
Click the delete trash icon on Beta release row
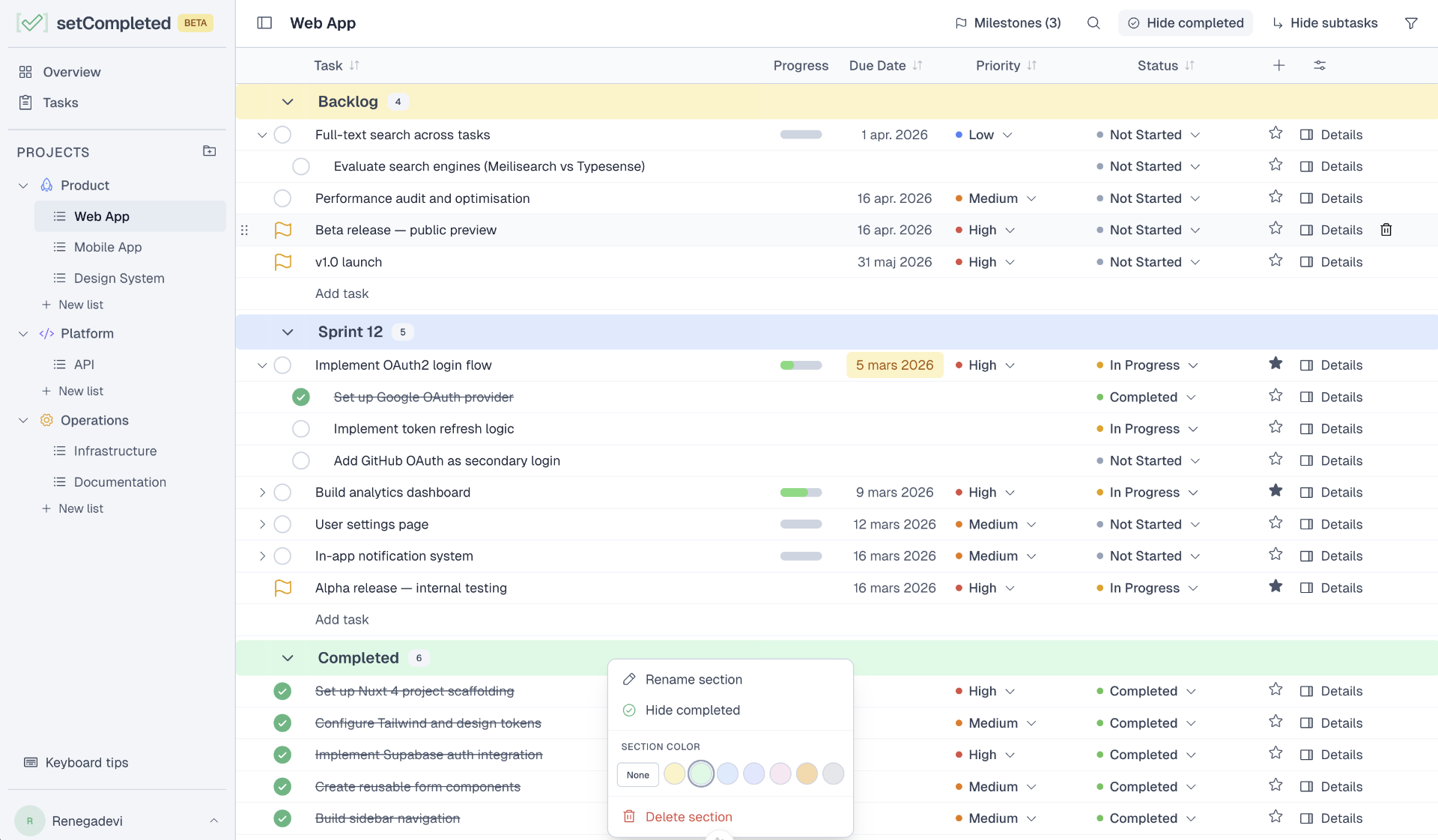[x=1386, y=230]
